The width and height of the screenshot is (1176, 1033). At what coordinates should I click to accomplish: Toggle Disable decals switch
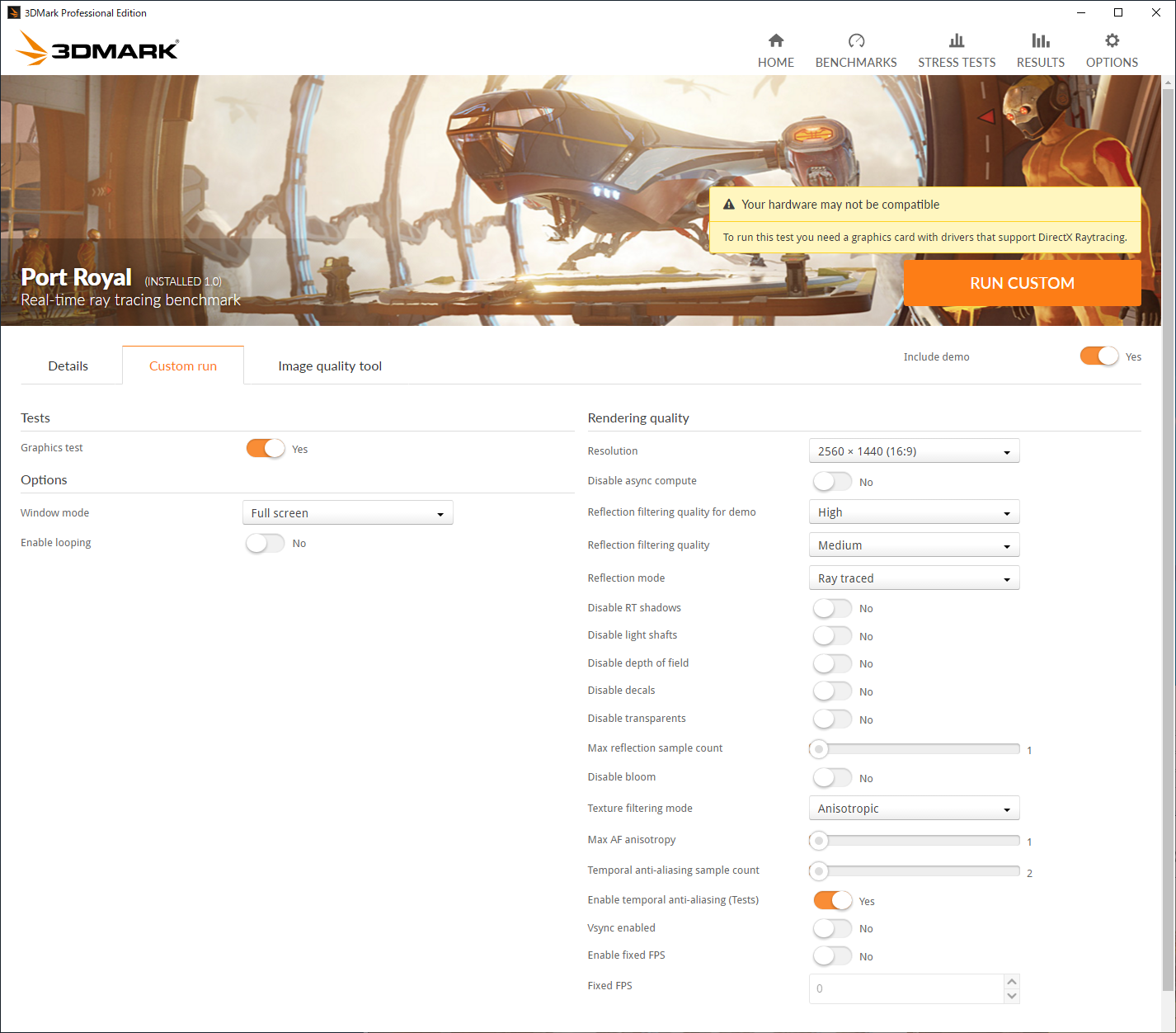(x=832, y=691)
